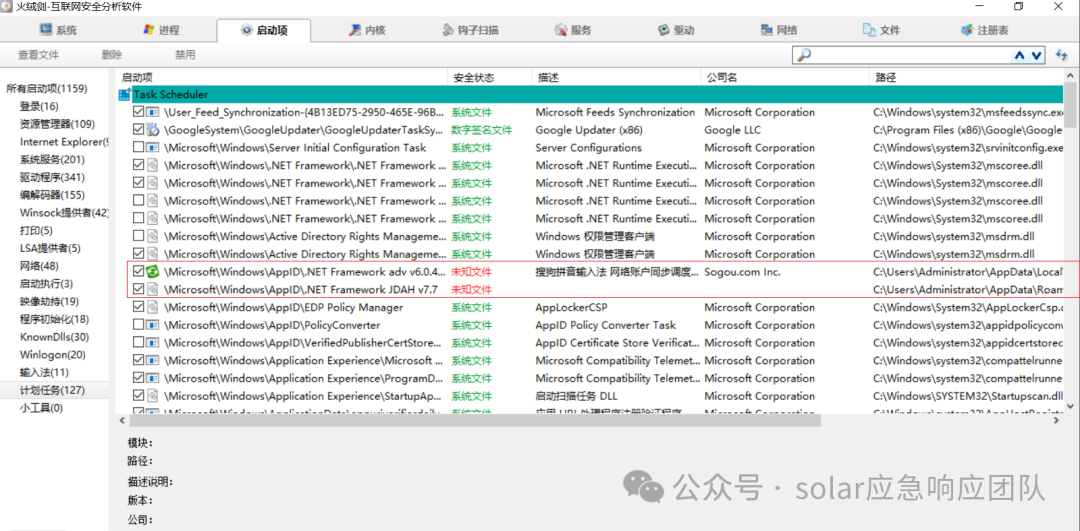Click the search next down arrow
Screen dimensions: 1080x531
click(x=1035, y=55)
